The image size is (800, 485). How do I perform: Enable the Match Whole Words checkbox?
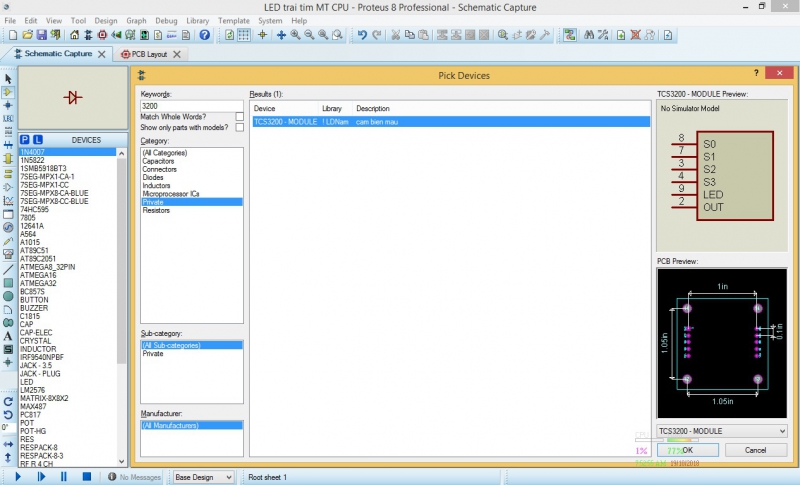coord(239,116)
